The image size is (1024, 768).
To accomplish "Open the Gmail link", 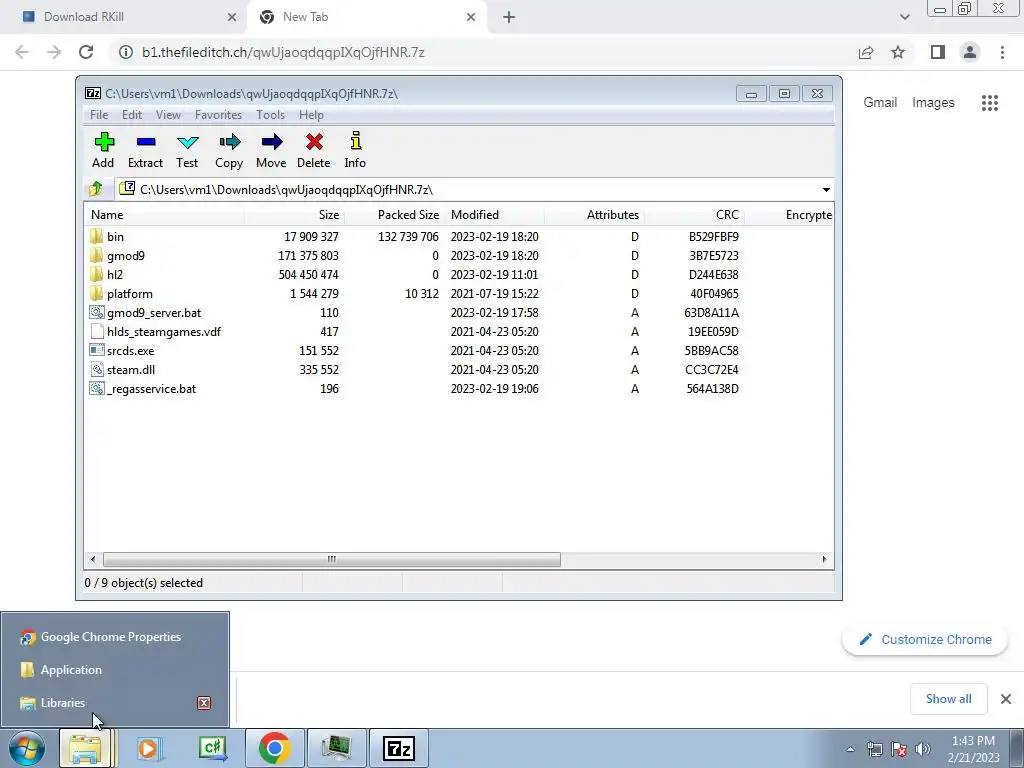I will (x=880, y=103).
